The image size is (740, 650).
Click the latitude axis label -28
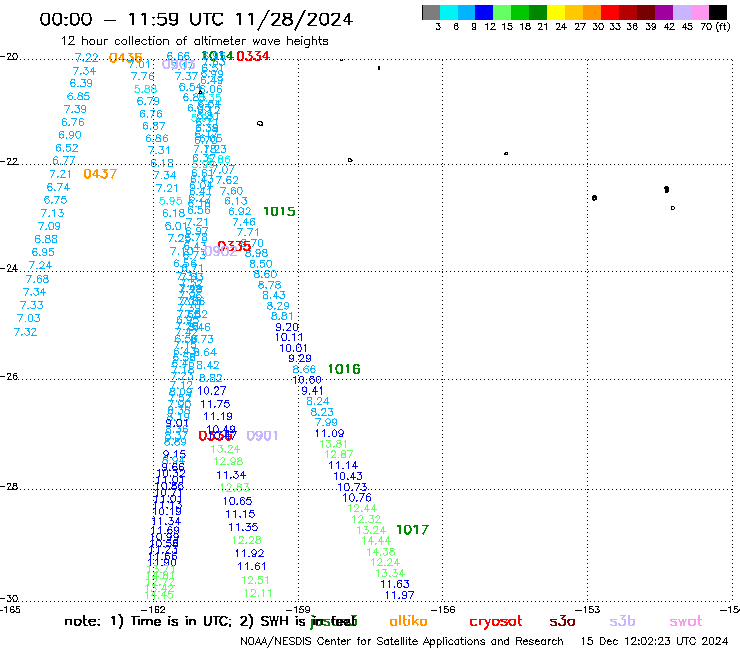pyautogui.click(x=9, y=487)
